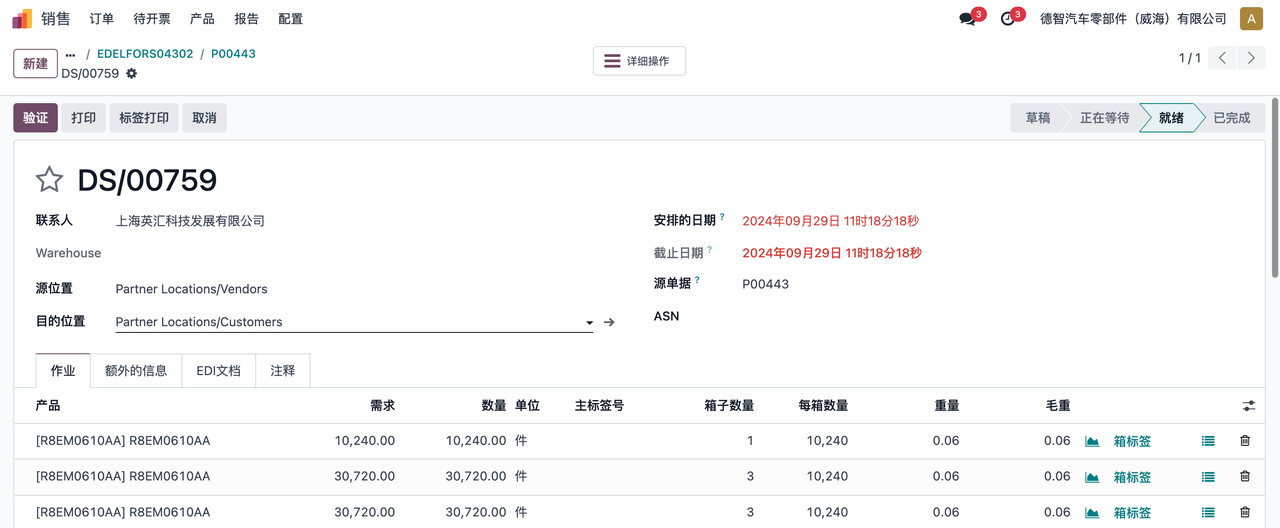
Task: Expand the 目的位置 dropdown arrow
Action: pyautogui.click(x=589, y=323)
